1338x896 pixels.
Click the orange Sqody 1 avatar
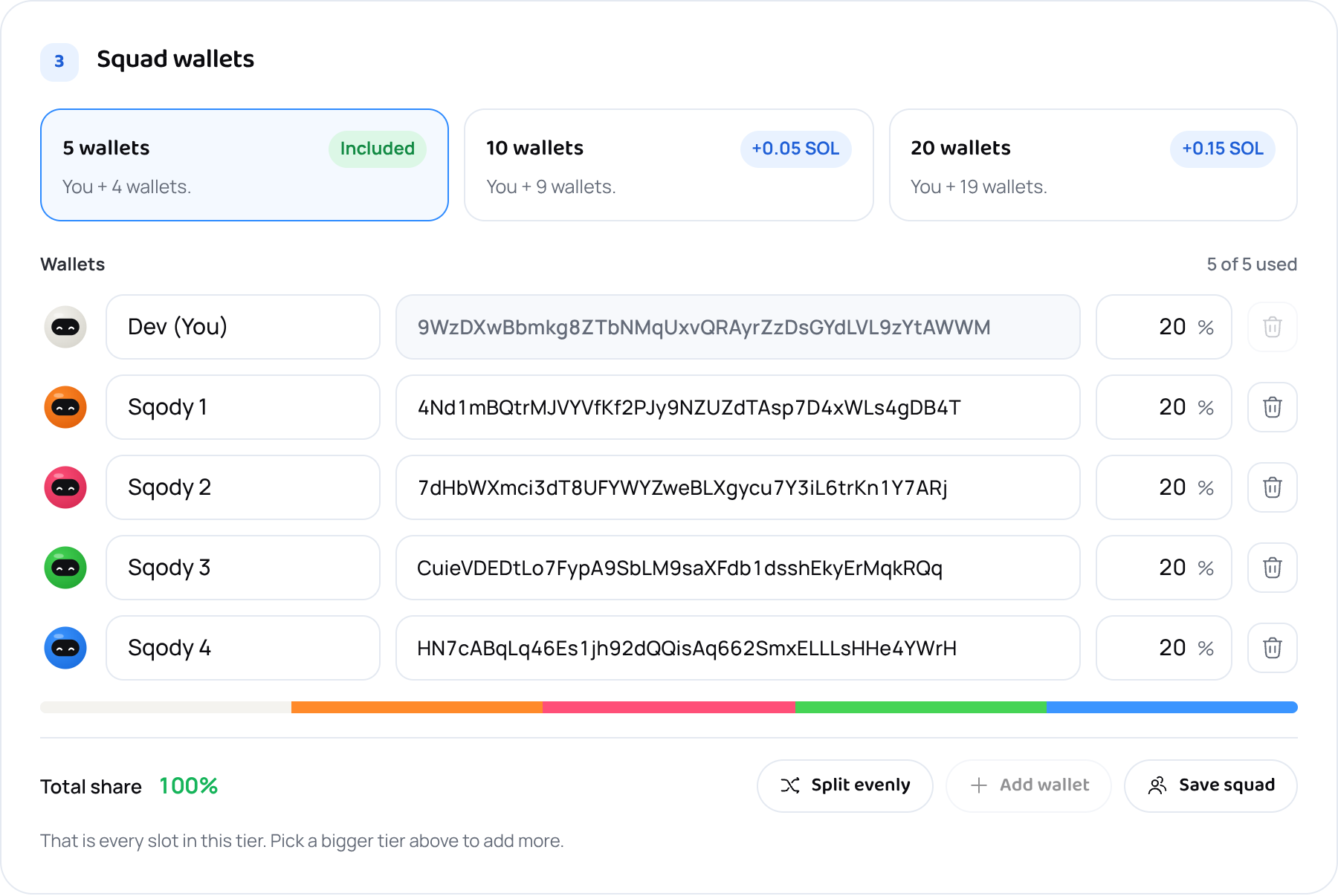(65, 407)
